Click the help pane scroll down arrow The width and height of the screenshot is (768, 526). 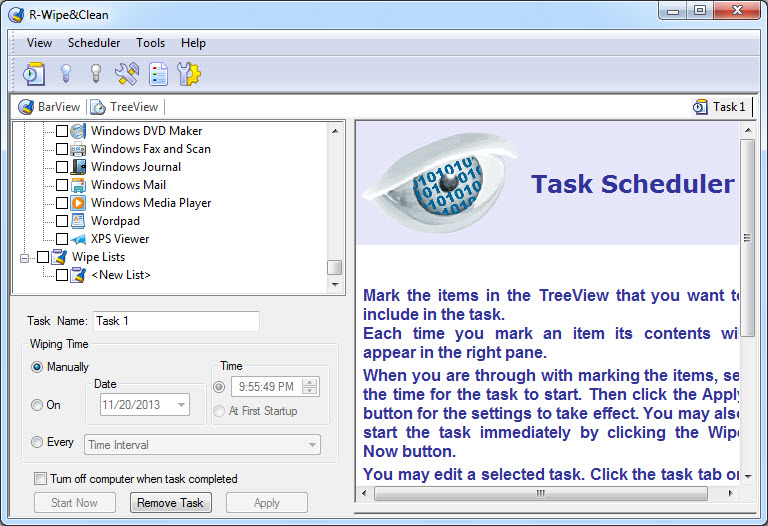[748, 476]
